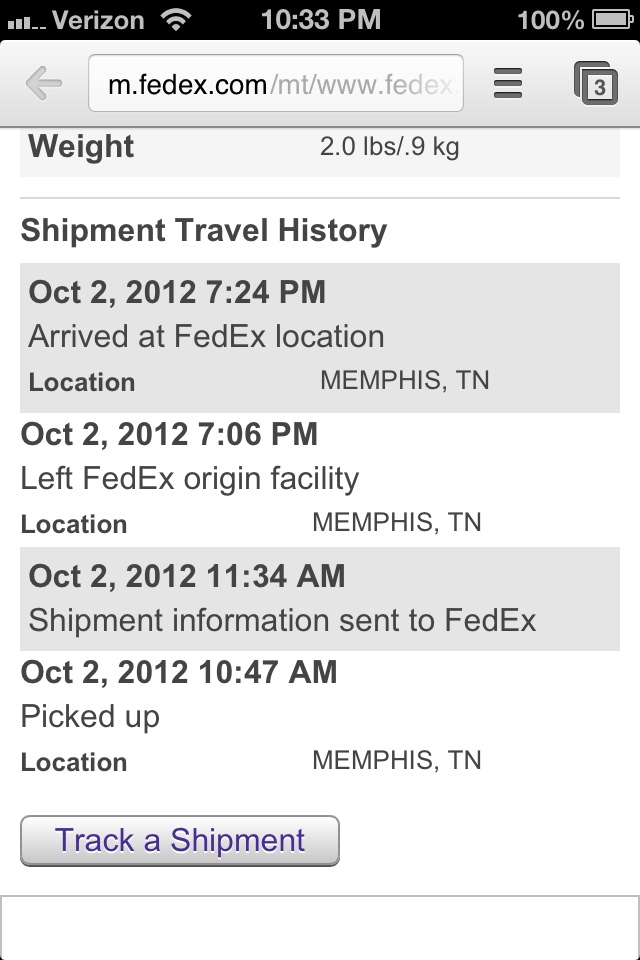
Task: Tap the Shipment Travel History heading
Action: click(204, 231)
